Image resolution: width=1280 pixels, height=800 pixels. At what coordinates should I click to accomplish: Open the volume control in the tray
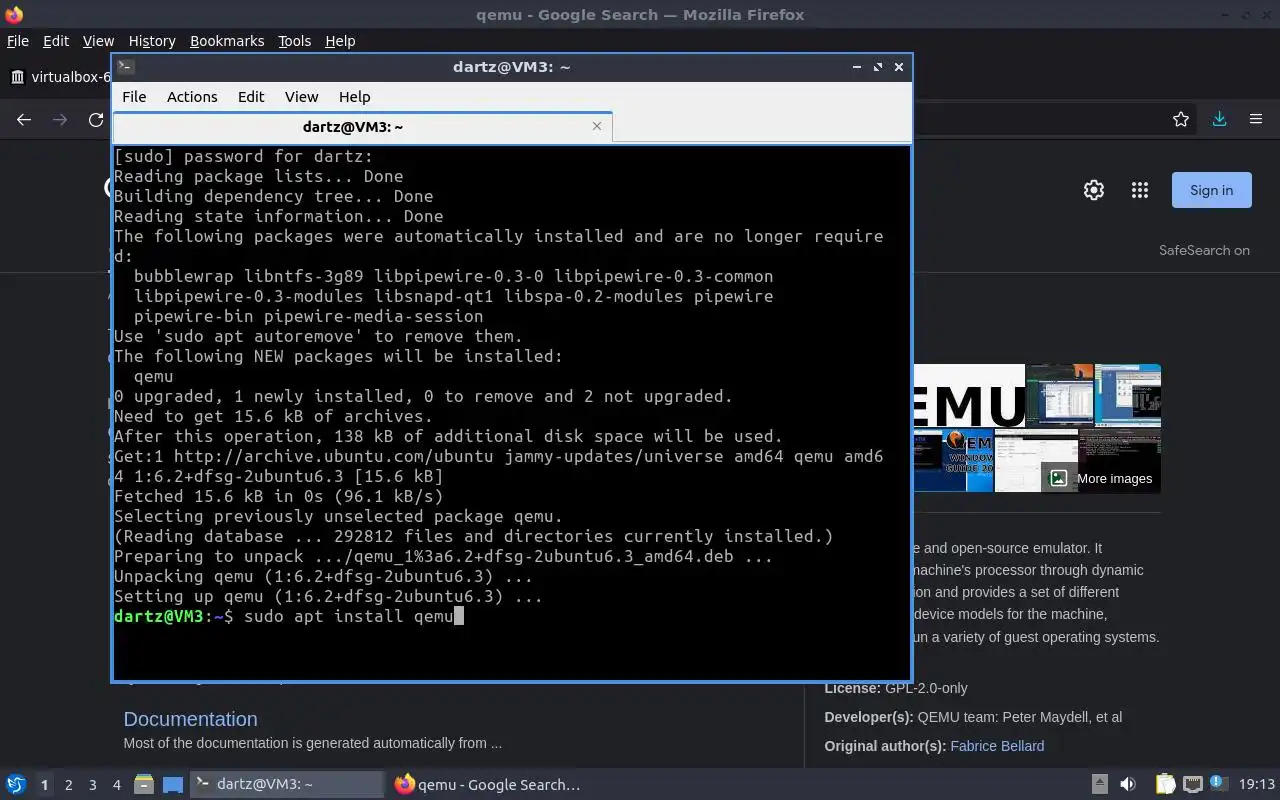(1128, 785)
